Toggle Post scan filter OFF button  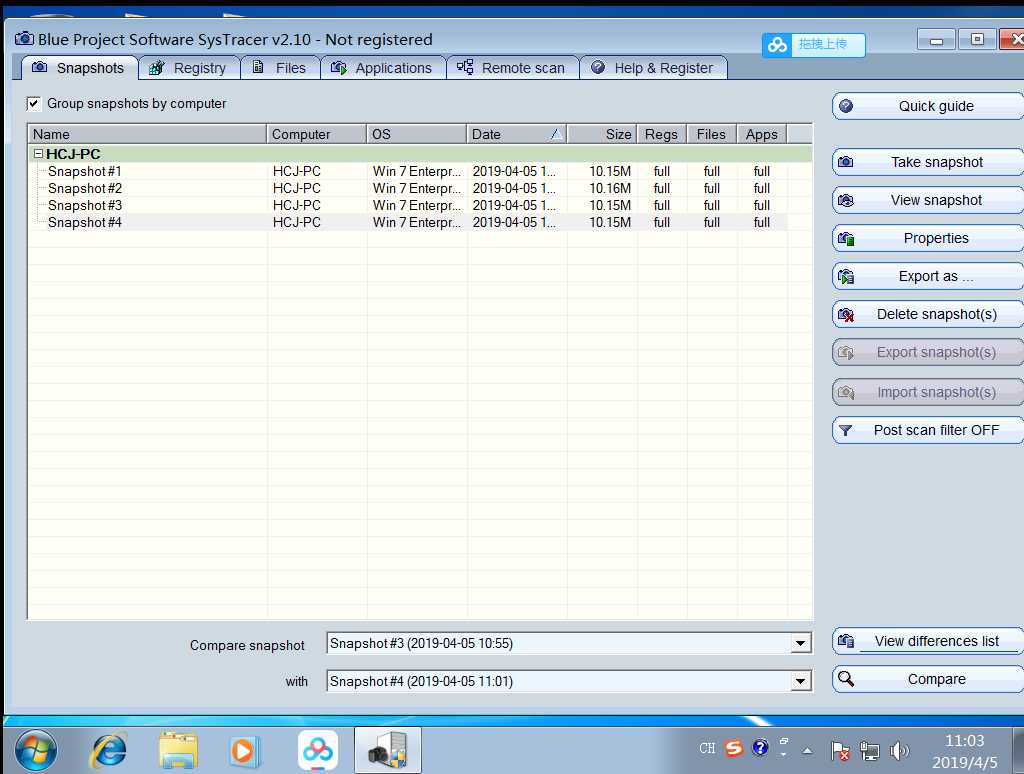point(928,430)
